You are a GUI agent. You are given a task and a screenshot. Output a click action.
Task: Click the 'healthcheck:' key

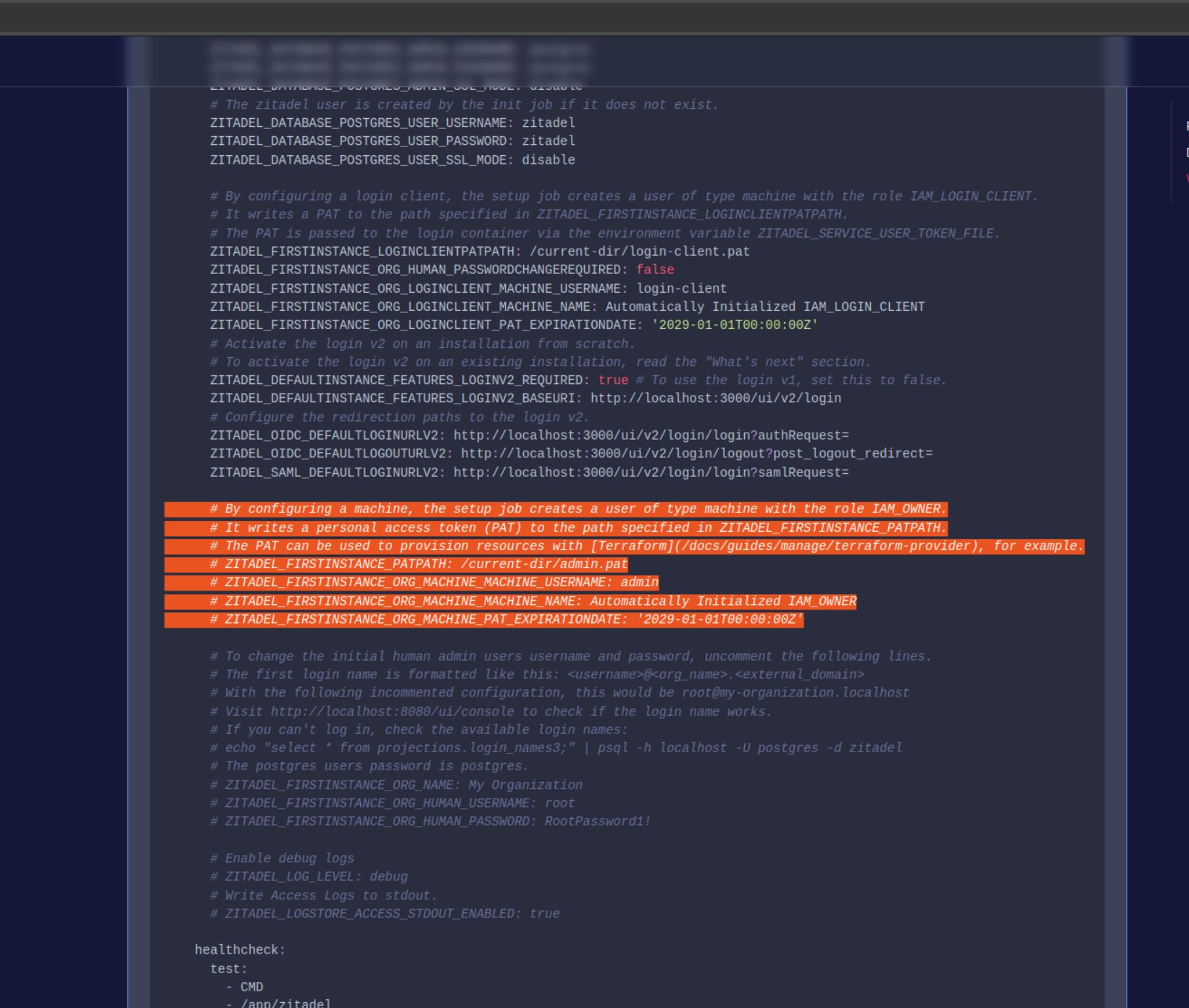240,950
